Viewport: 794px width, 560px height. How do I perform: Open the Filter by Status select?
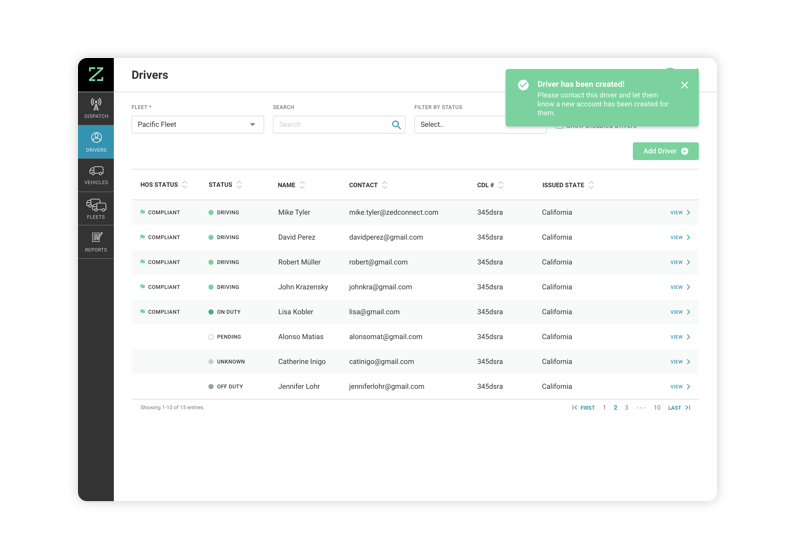click(x=460, y=125)
